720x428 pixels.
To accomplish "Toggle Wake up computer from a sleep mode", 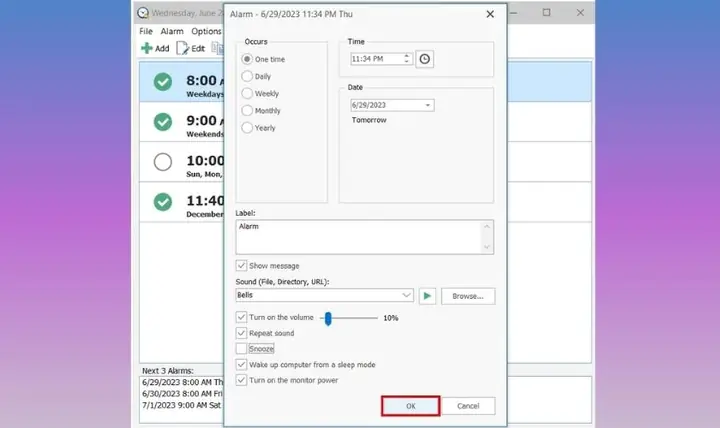I will point(241,365).
